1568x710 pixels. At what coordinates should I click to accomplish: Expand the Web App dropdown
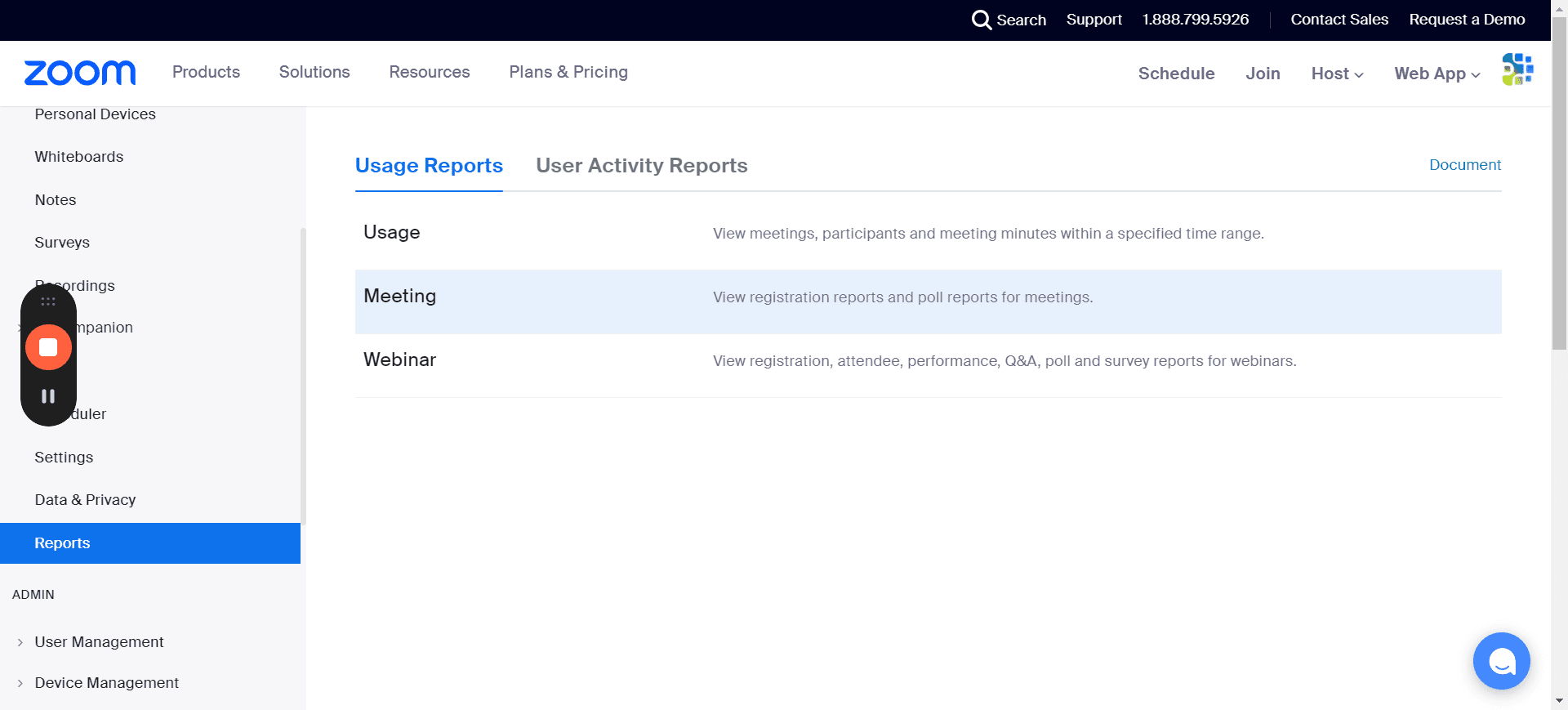[x=1437, y=74]
